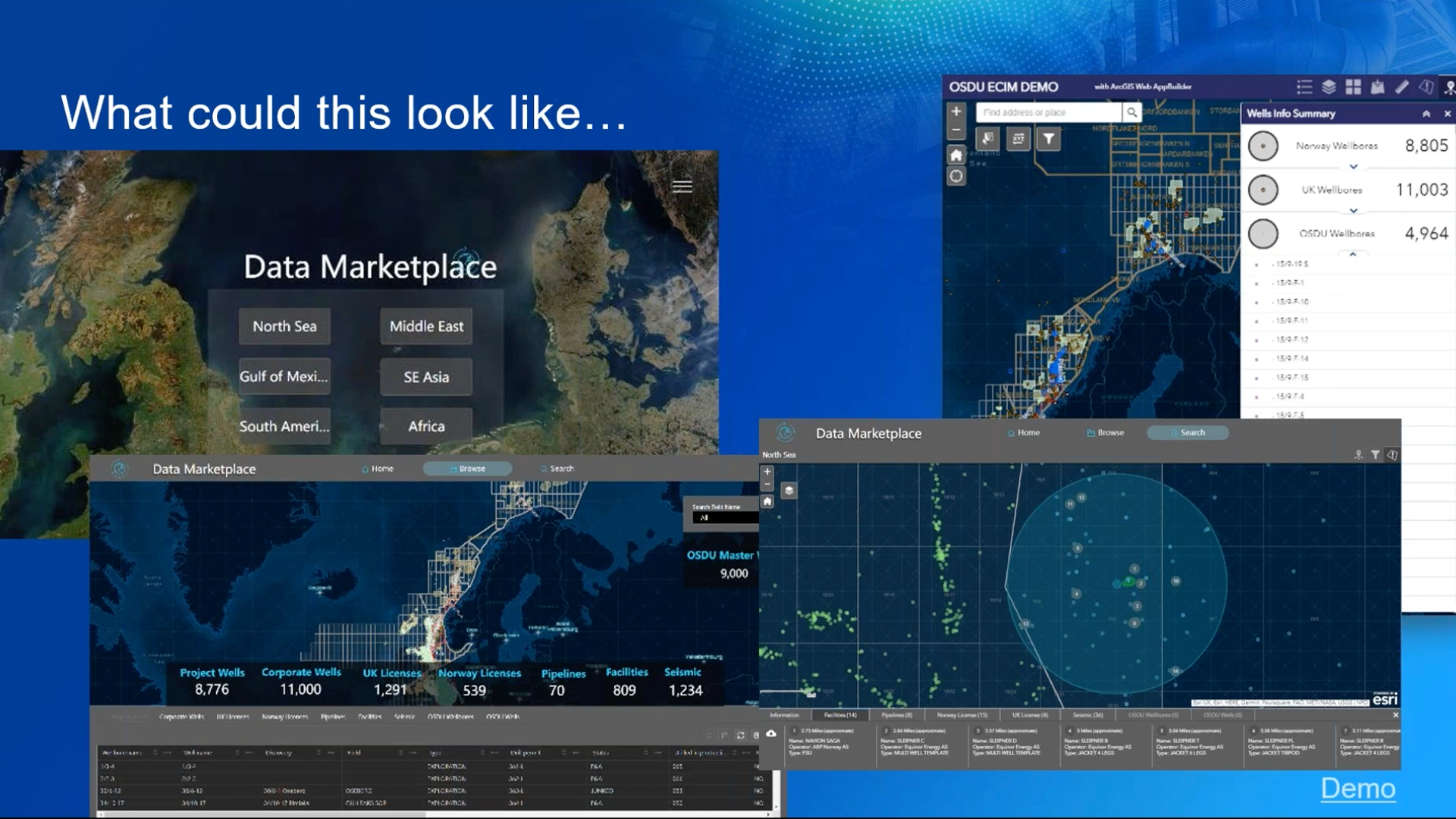The image size is (1456, 819).
Task: Click the North Sea region button
Action: click(284, 326)
